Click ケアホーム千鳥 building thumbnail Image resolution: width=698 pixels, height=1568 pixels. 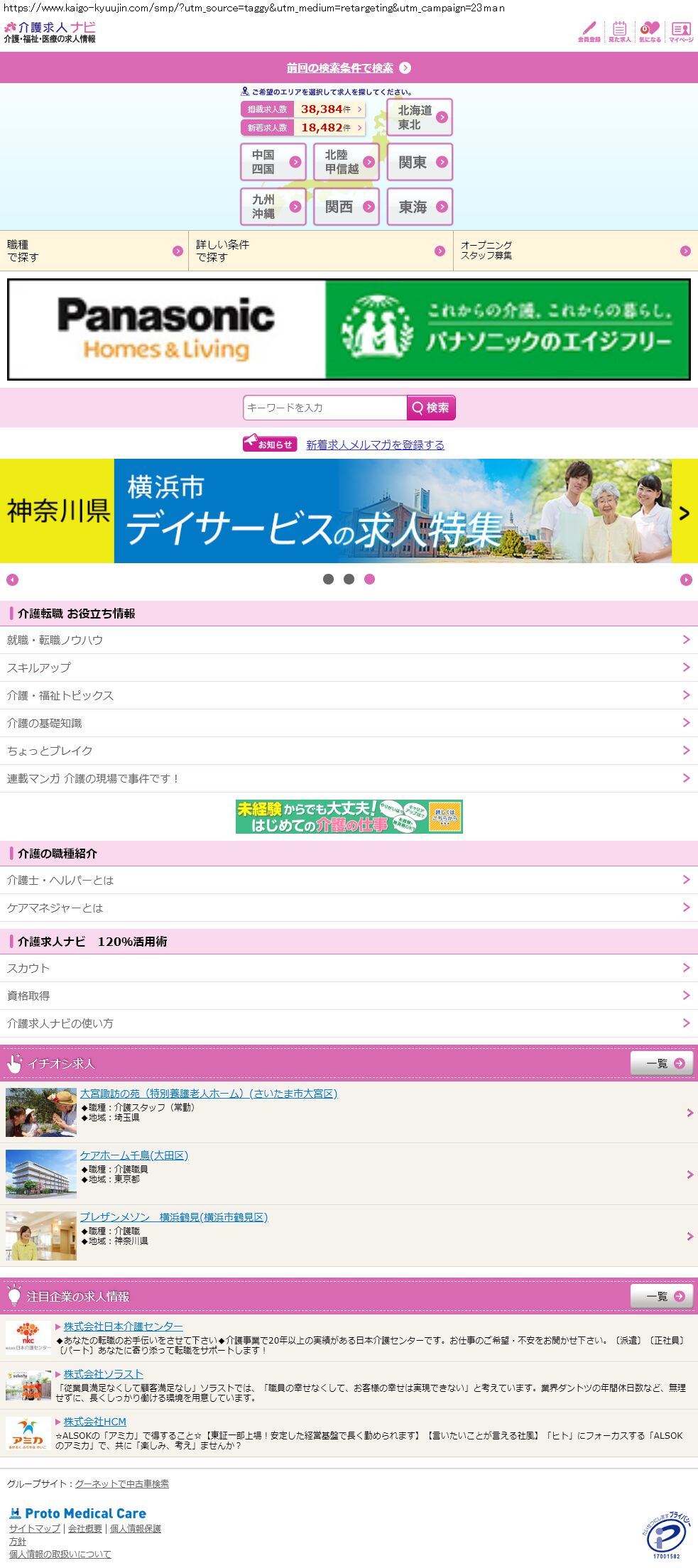pyautogui.click(x=41, y=1174)
